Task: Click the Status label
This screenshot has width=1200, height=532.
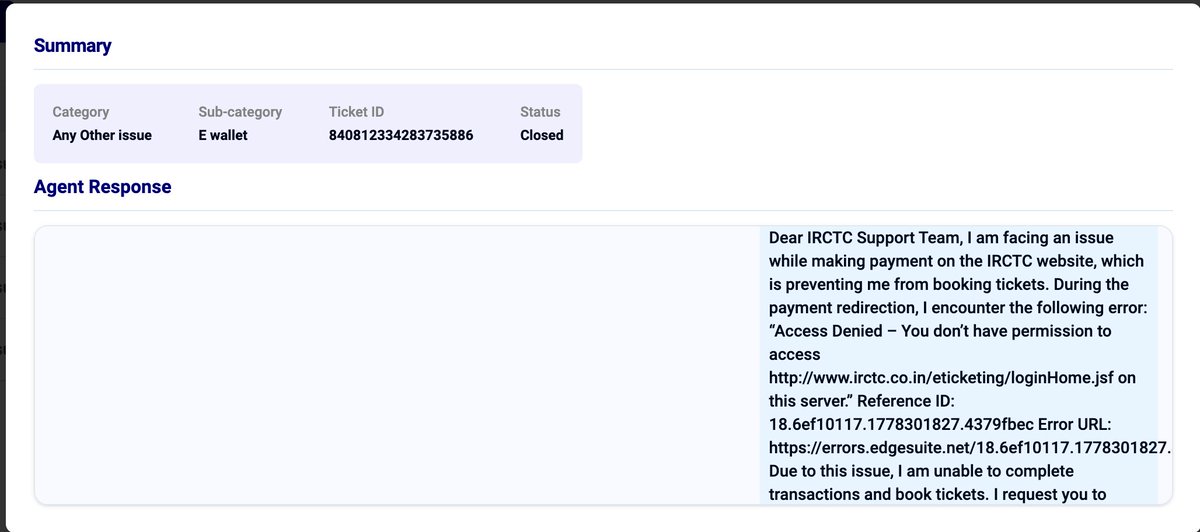Action: (540, 112)
